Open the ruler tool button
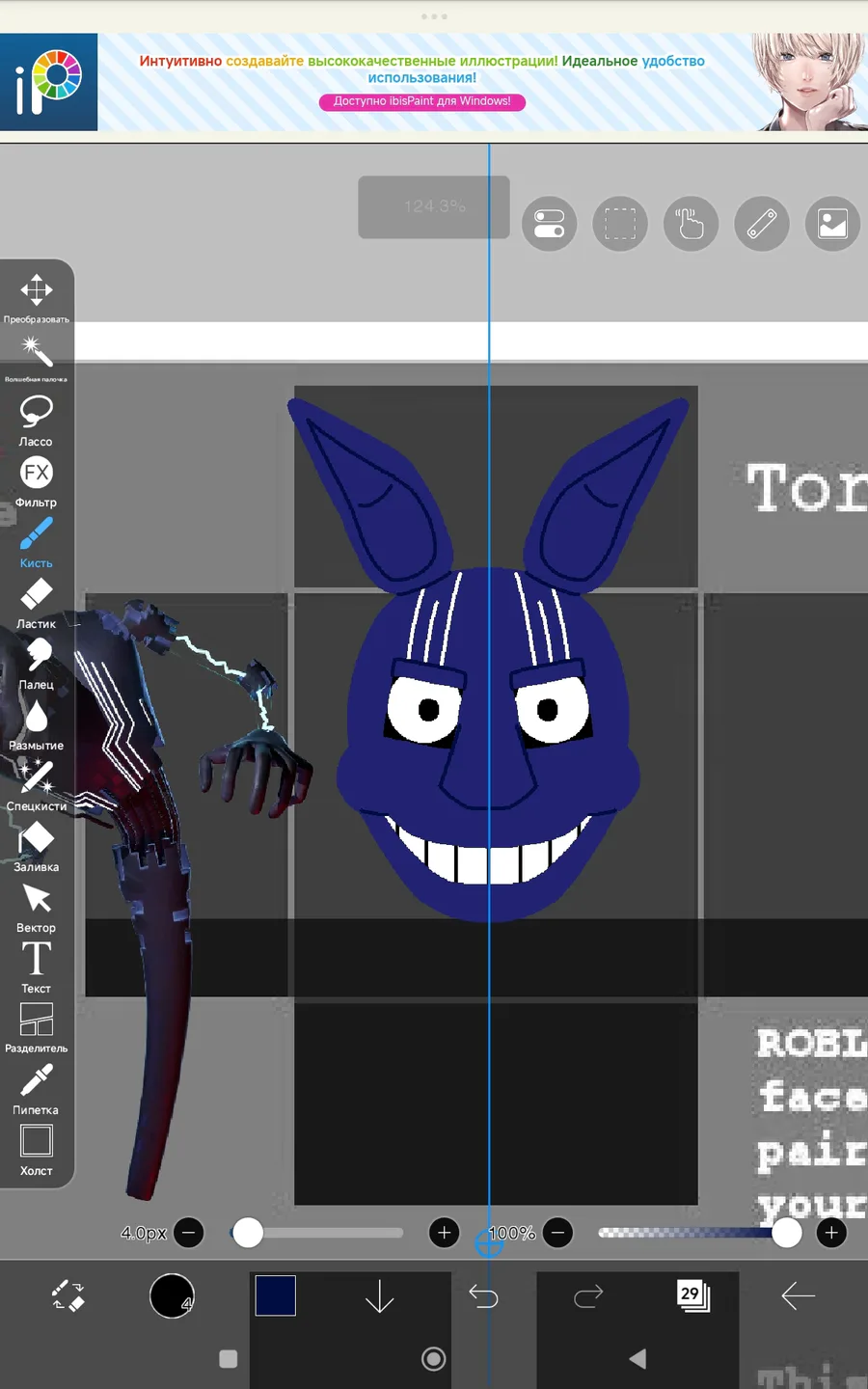Viewport: 868px width, 1389px height. click(762, 224)
